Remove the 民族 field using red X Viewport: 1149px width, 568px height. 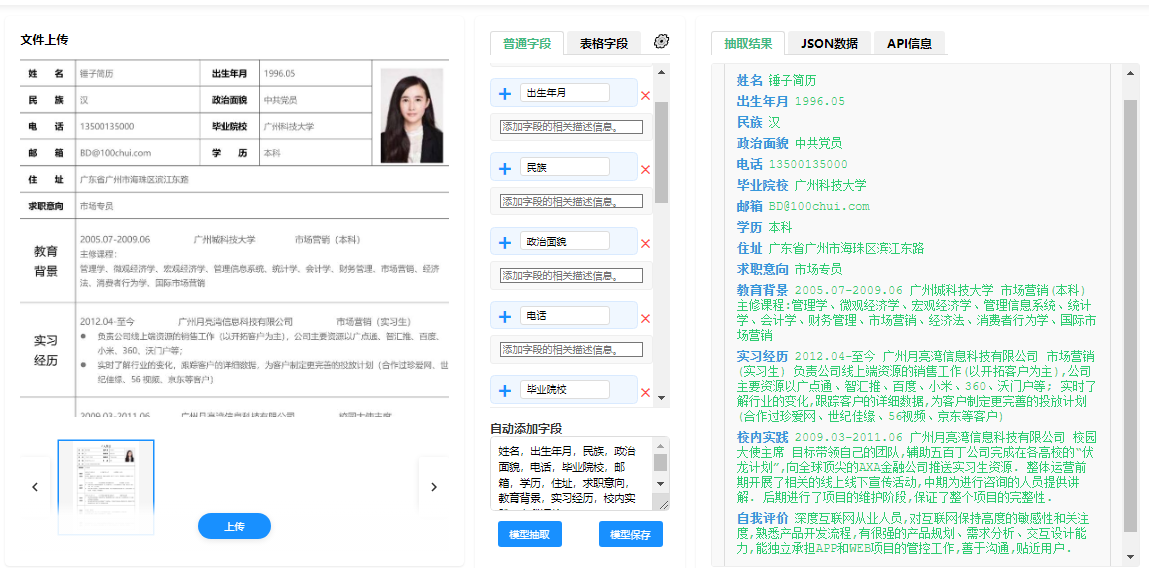pos(645,170)
